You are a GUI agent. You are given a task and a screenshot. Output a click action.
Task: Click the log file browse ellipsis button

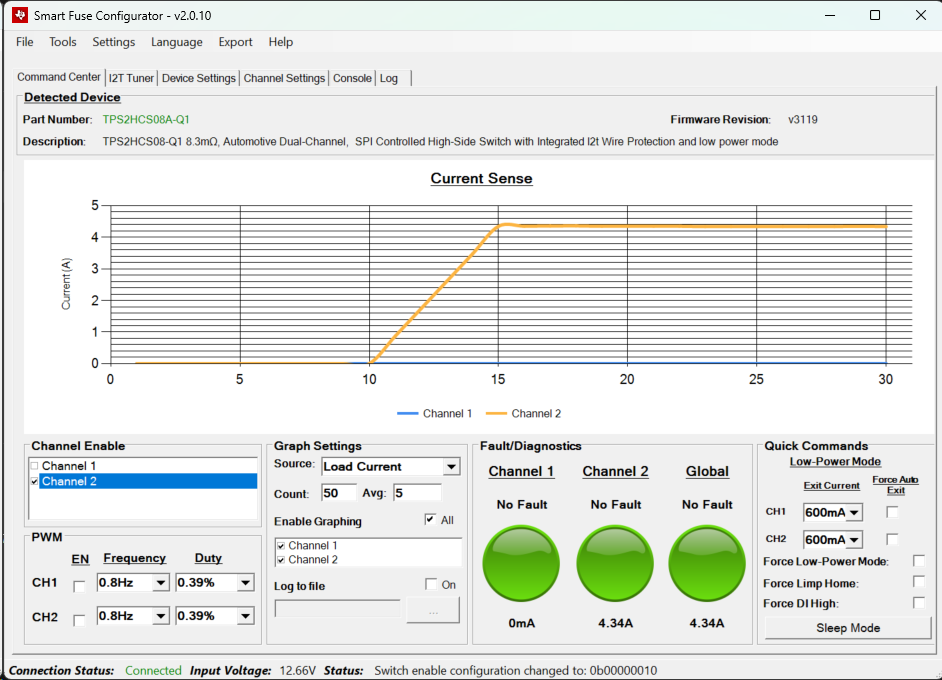[432, 610]
